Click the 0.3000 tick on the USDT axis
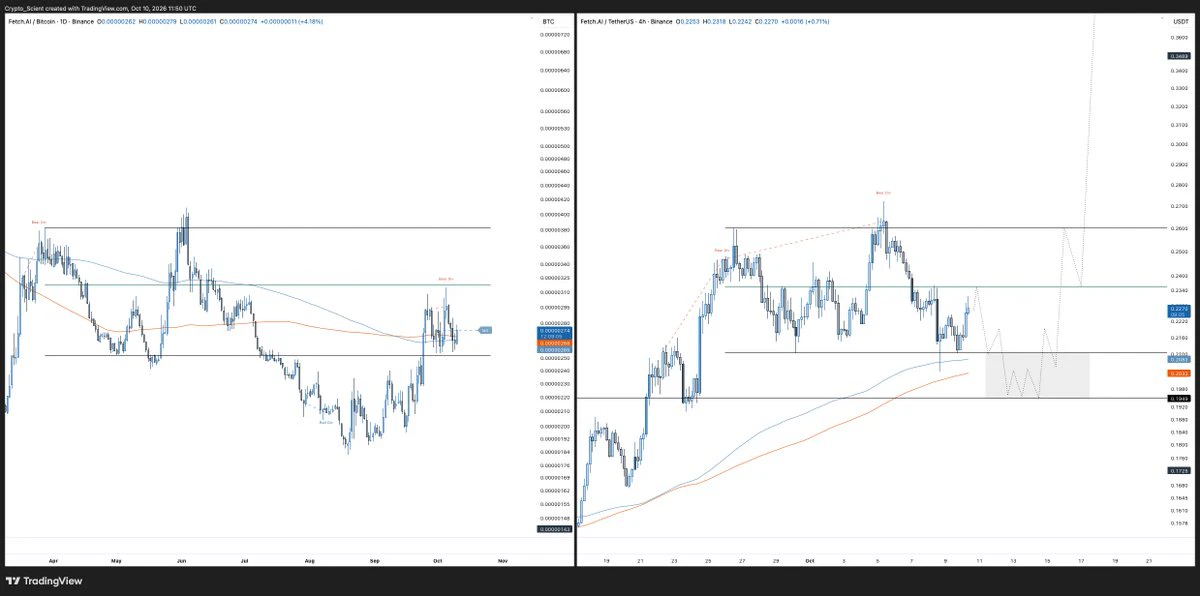The height and width of the screenshot is (596, 1200). click(x=1177, y=144)
